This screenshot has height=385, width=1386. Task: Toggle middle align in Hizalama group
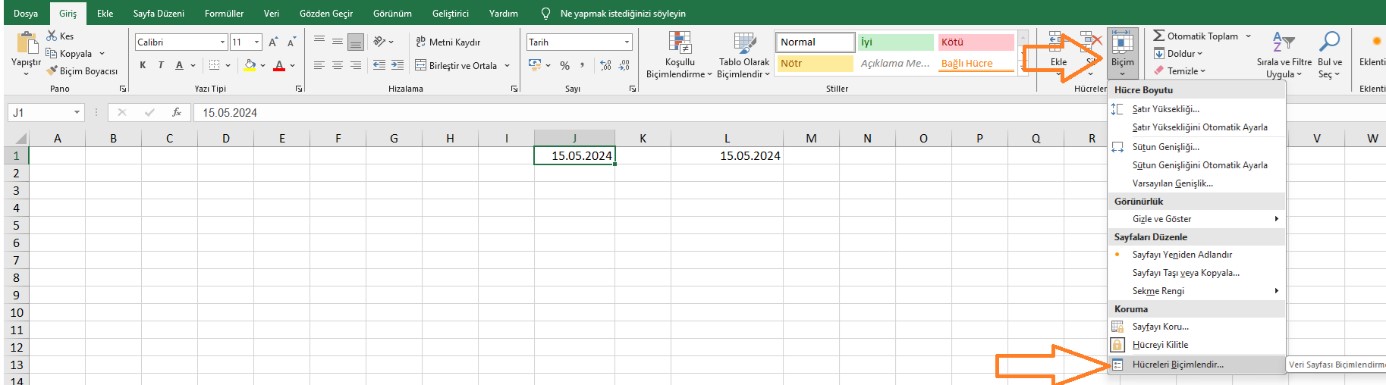pyautogui.click(x=337, y=42)
